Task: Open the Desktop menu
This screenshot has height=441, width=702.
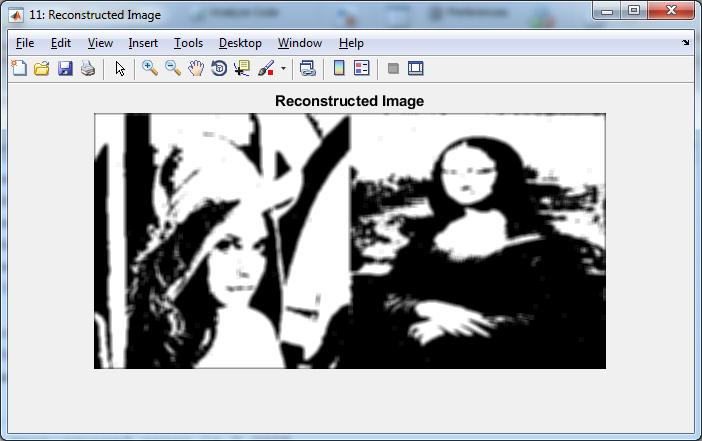Action: click(x=240, y=43)
